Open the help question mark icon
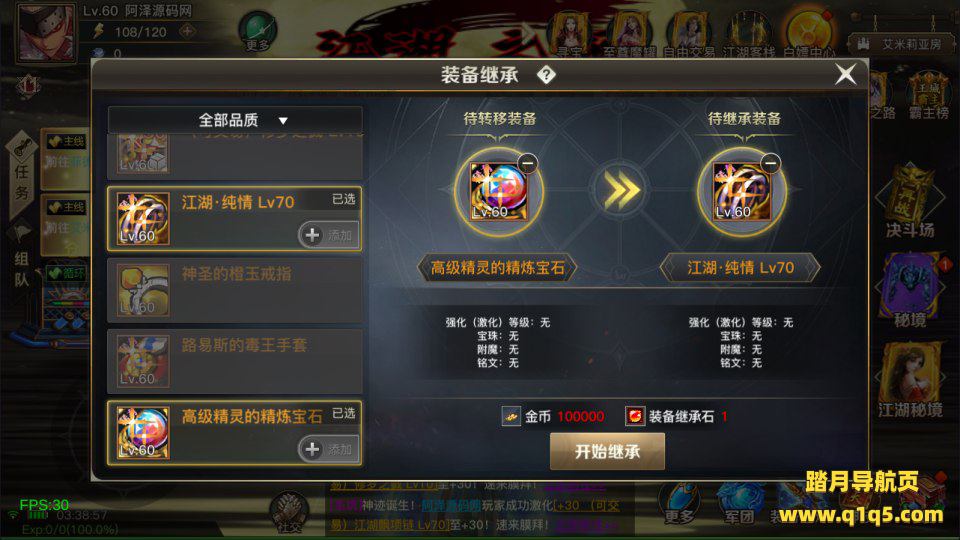 click(546, 75)
